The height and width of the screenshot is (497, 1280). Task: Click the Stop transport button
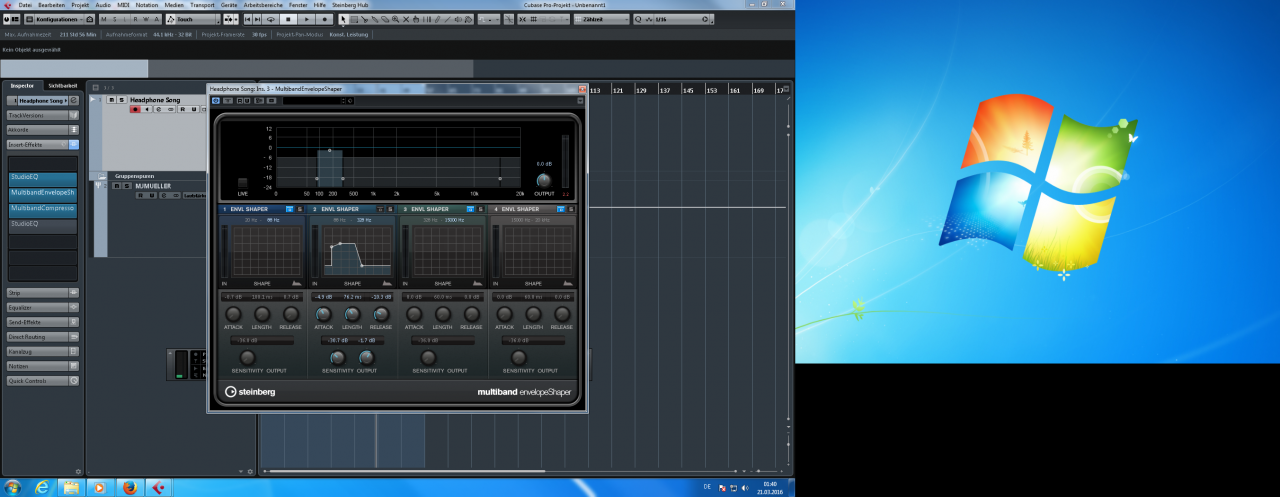tap(288, 19)
